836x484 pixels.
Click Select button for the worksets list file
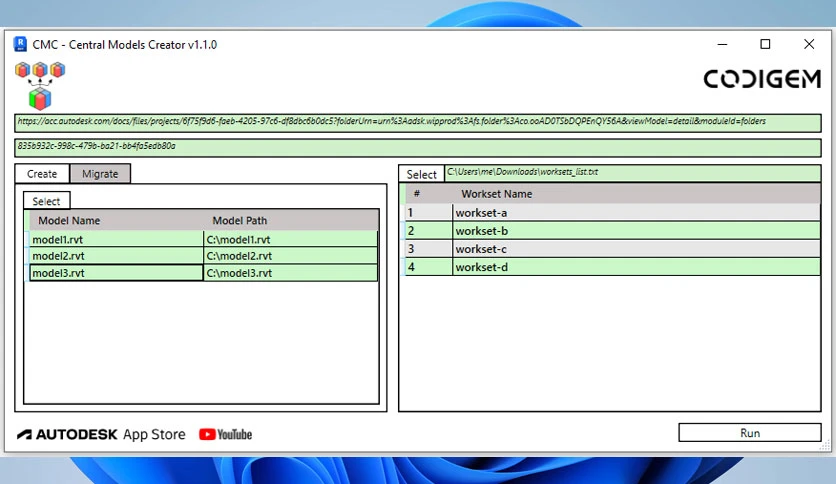[x=421, y=174]
